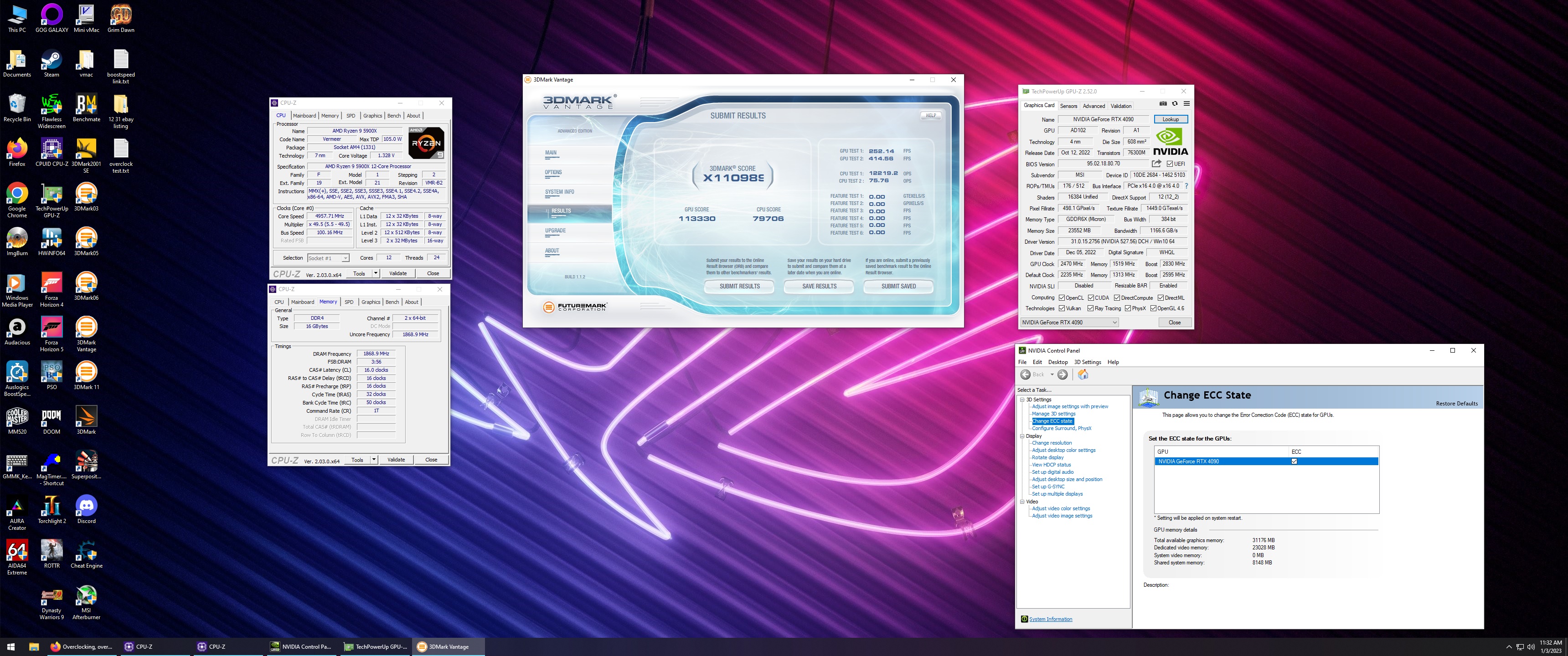Image resolution: width=1568 pixels, height=656 pixels.
Task: Toggle Ray Tracing checkbox in GPU-Z
Action: click(x=1091, y=308)
